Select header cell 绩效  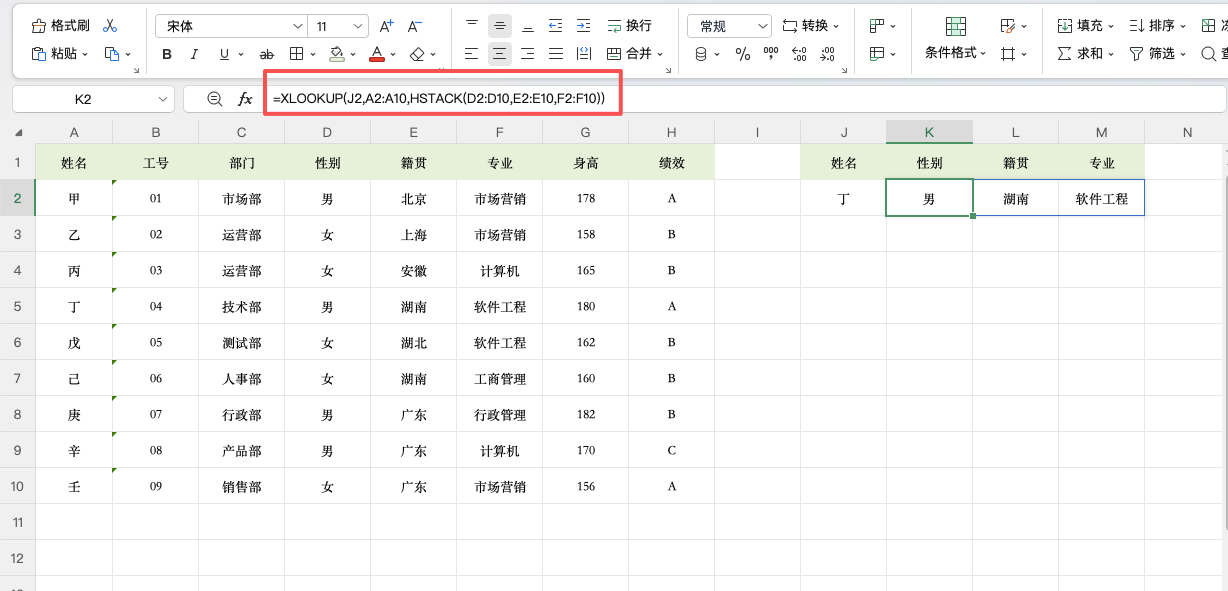672,162
